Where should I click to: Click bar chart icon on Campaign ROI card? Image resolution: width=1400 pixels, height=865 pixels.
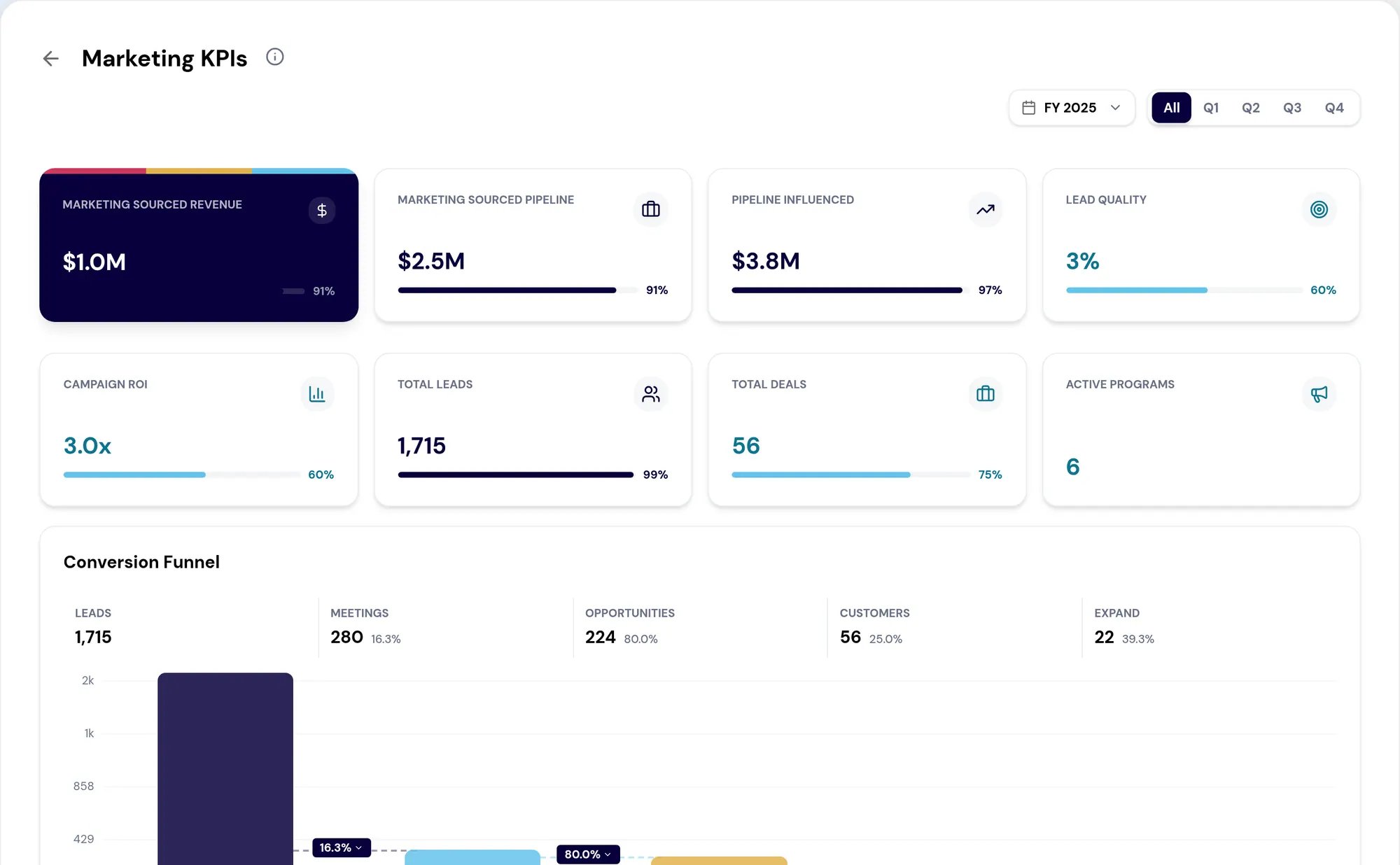[317, 394]
